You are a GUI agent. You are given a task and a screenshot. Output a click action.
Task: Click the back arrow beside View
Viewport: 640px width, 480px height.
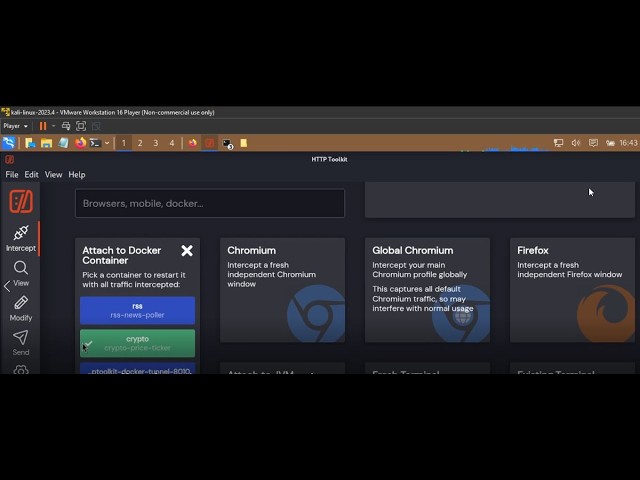click(7, 286)
